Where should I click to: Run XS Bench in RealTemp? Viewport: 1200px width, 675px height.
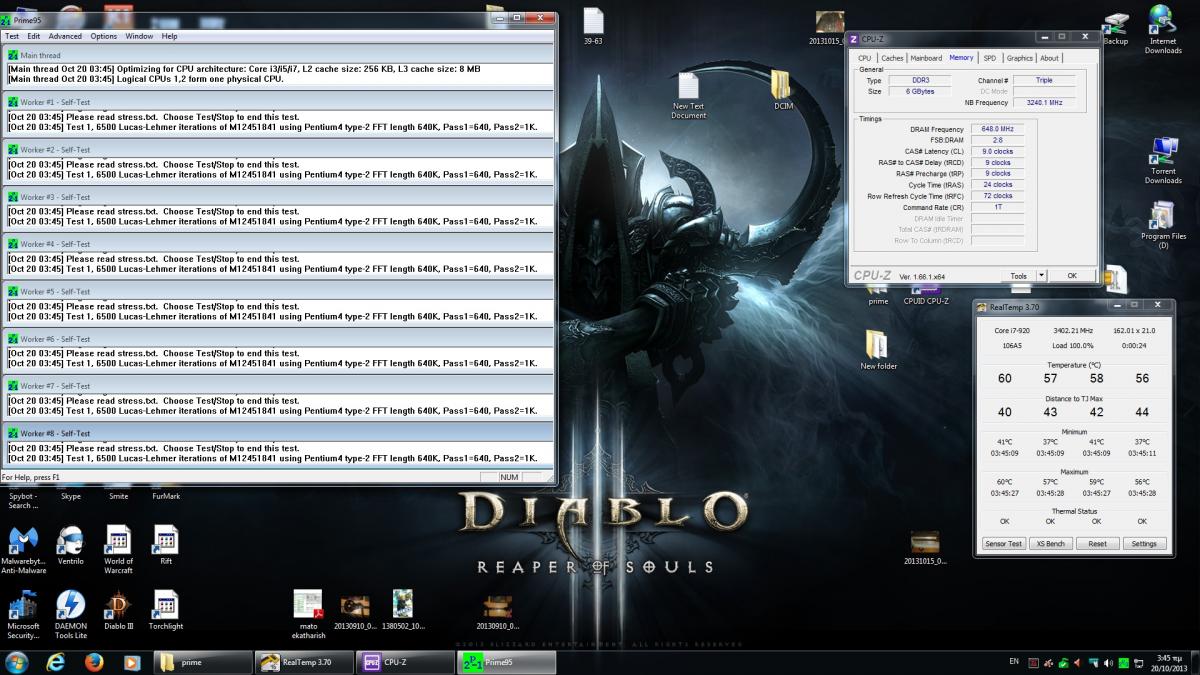pos(1050,544)
